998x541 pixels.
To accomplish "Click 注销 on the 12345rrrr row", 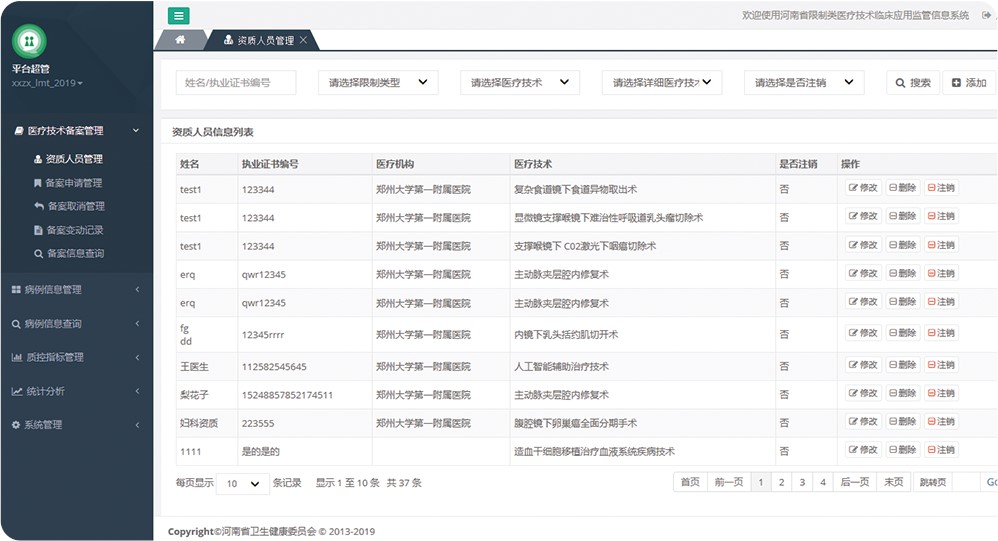I will click(941, 333).
